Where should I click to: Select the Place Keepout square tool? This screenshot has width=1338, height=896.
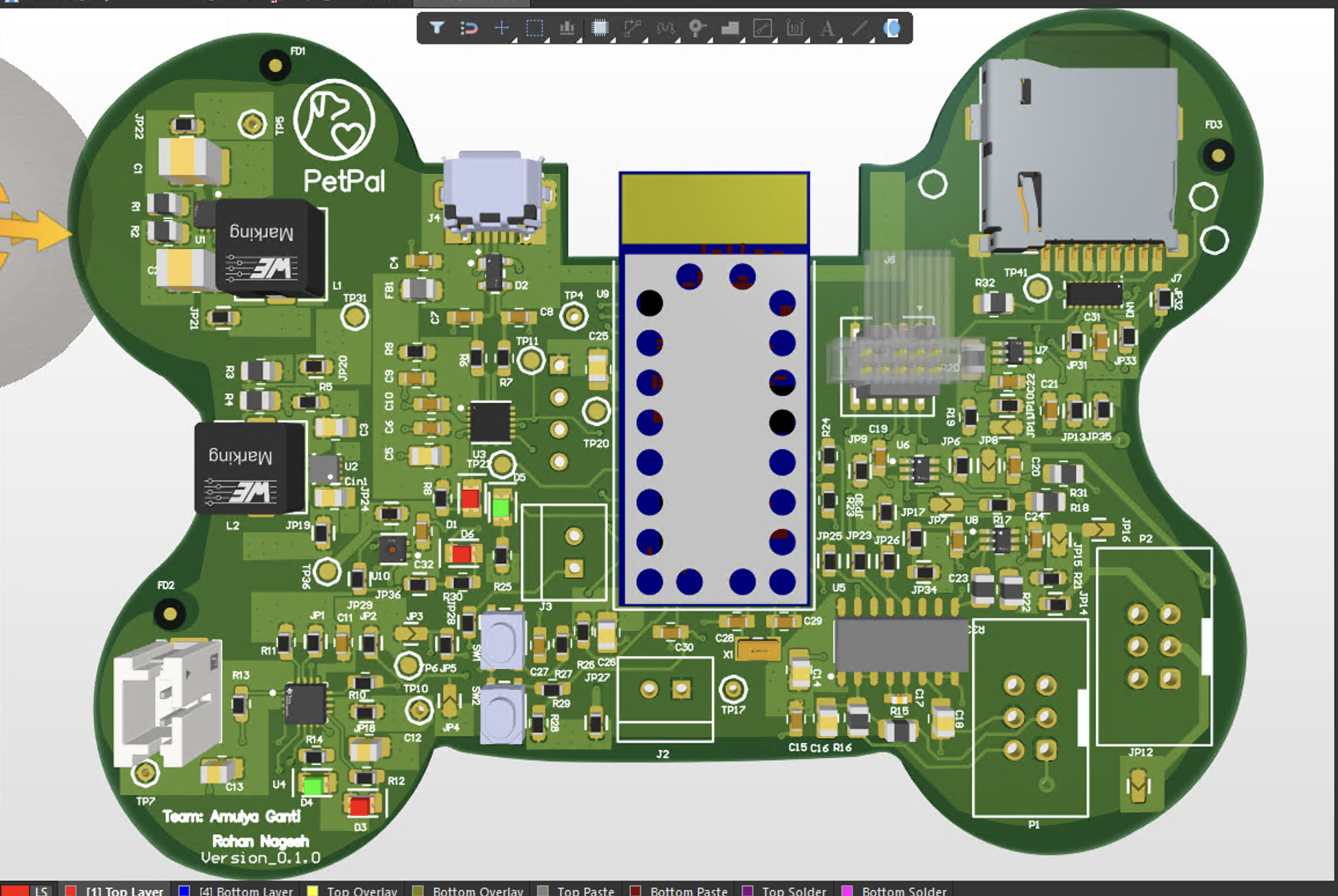[763, 27]
